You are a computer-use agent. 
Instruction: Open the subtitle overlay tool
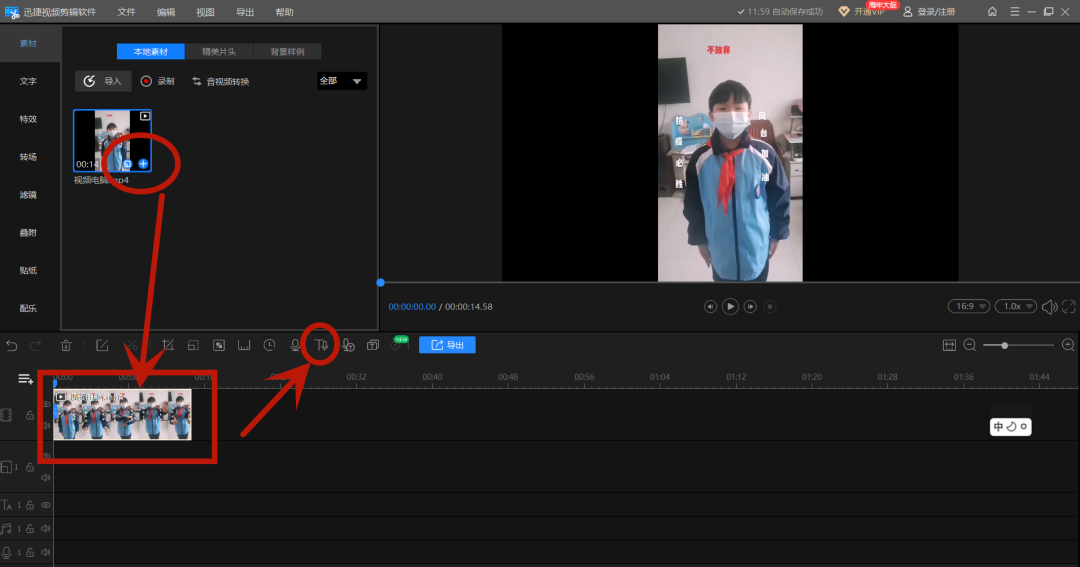point(373,345)
